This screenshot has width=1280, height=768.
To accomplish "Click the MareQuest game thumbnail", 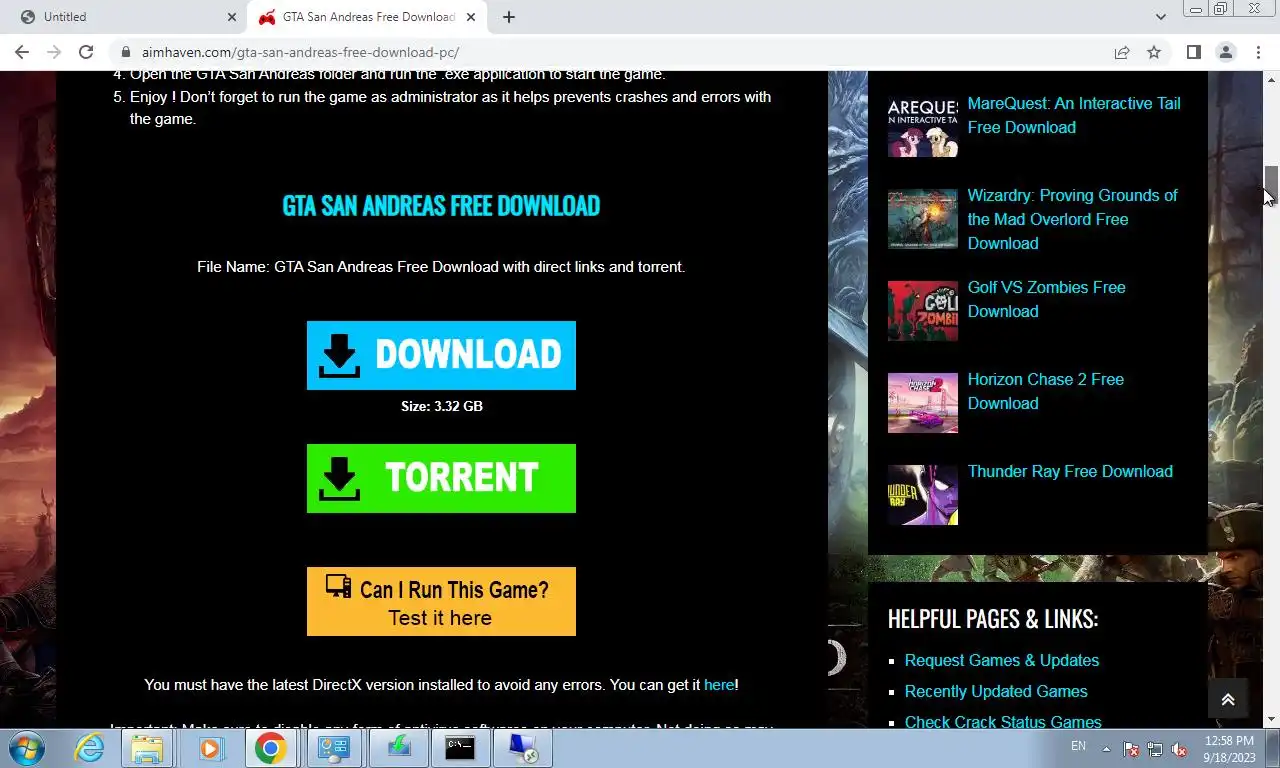I will (922, 127).
